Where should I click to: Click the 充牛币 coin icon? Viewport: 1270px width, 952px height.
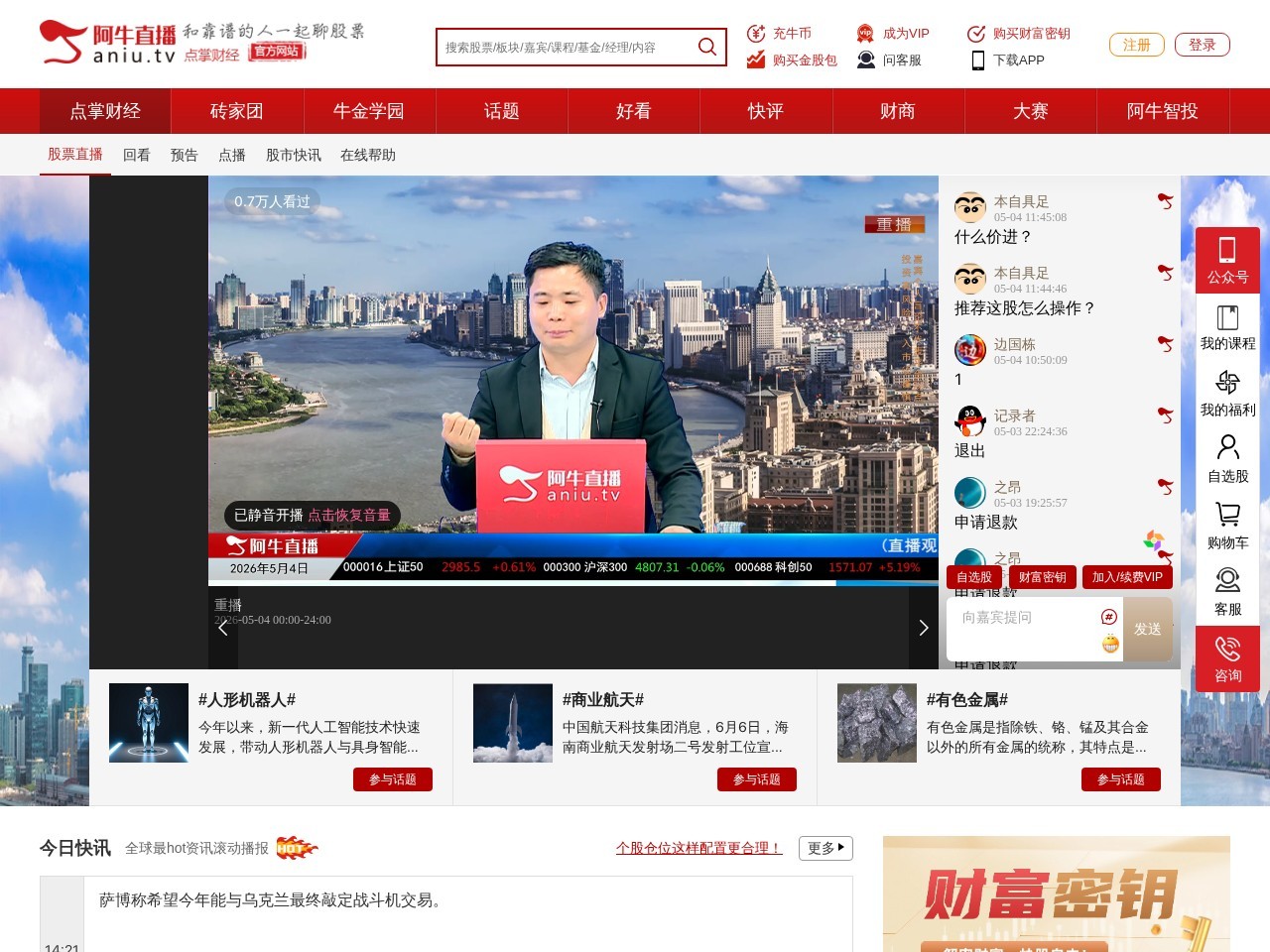(756, 33)
